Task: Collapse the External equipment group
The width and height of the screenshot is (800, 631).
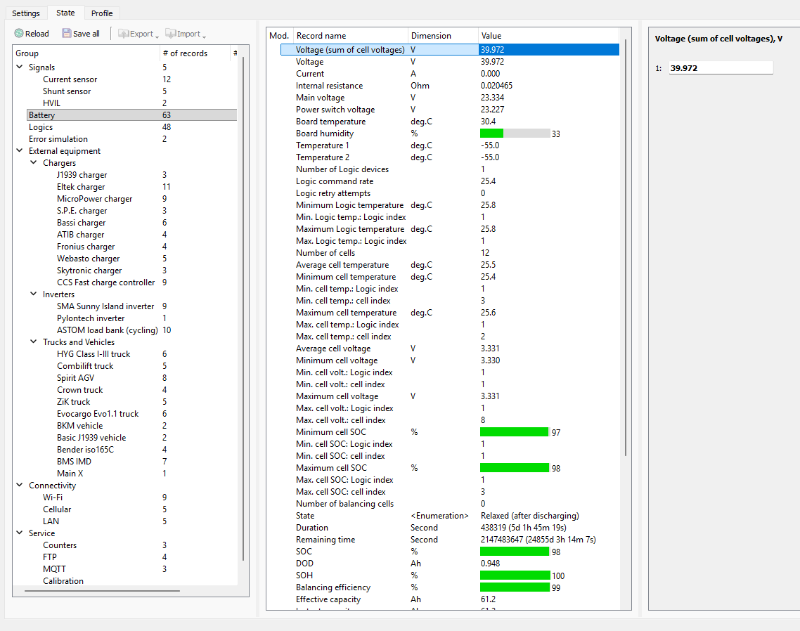Action: 19,150
